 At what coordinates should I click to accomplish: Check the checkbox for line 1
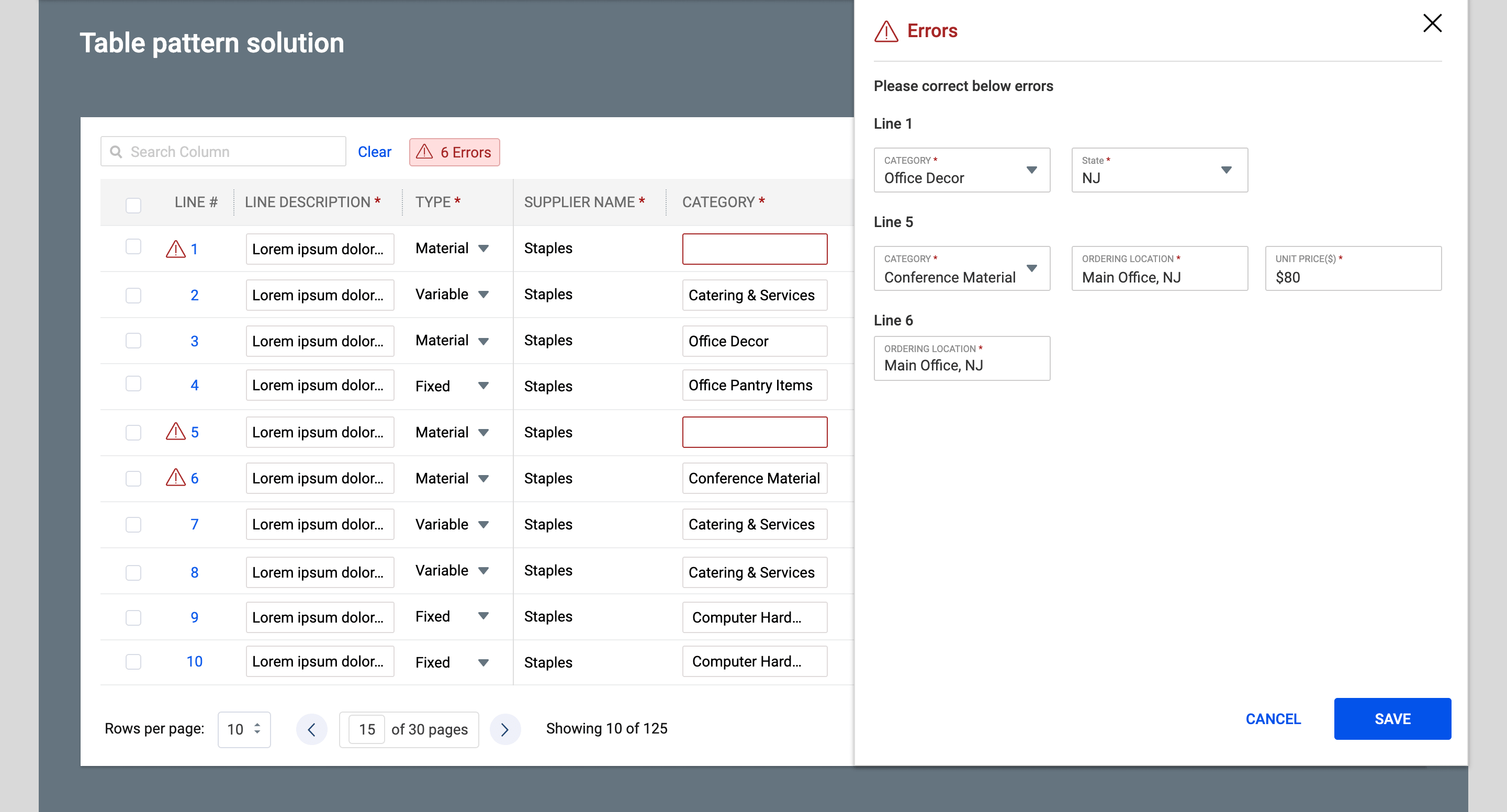click(x=133, y=247)
